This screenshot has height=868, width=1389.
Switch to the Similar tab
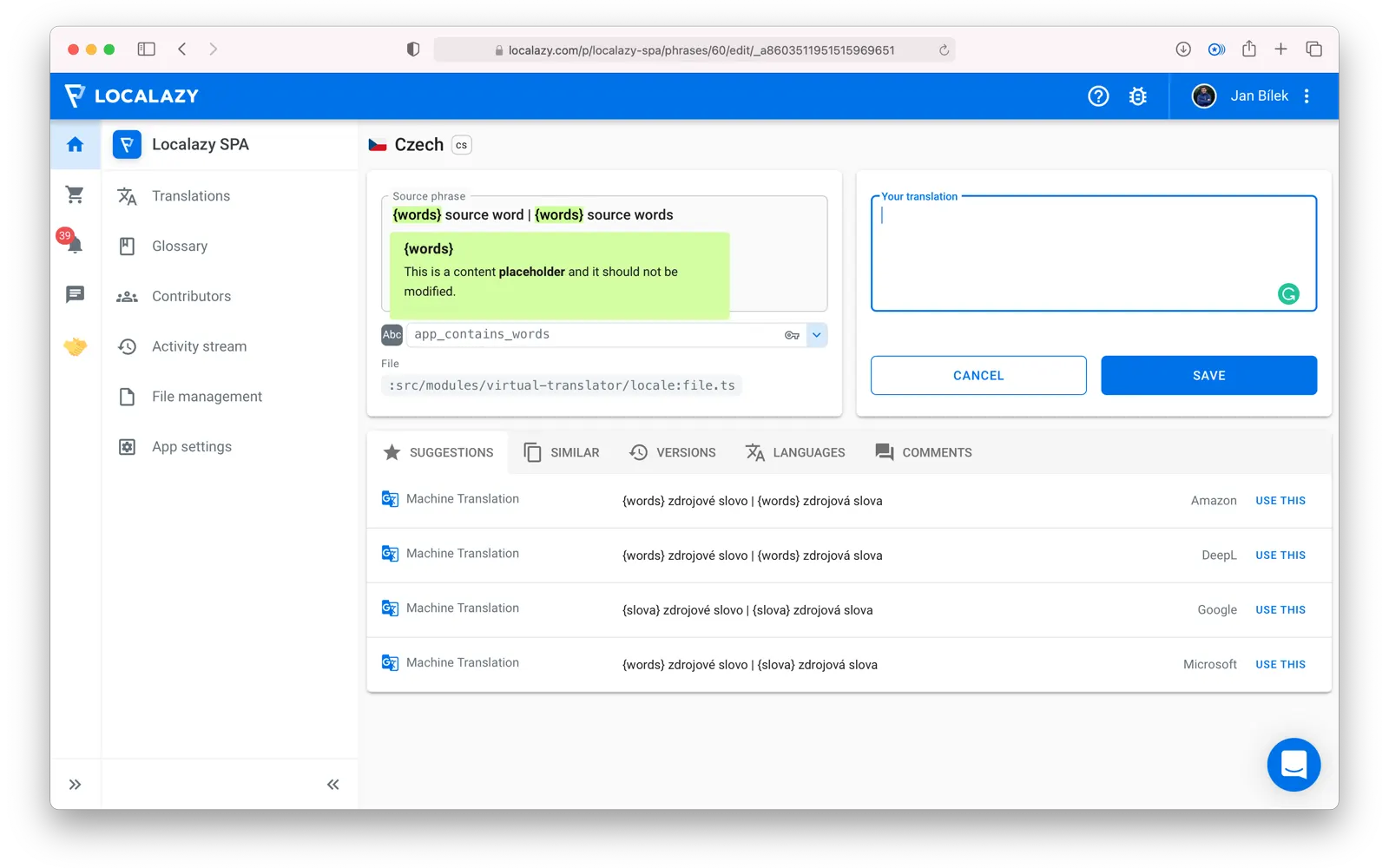tap(562, 453)
